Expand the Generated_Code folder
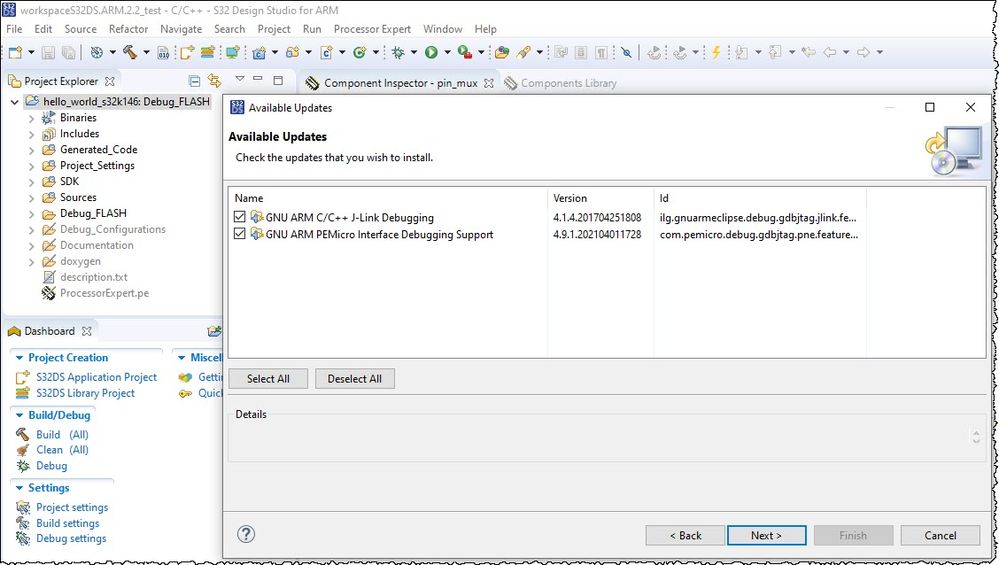999x565 pixels. coord(31,150)
